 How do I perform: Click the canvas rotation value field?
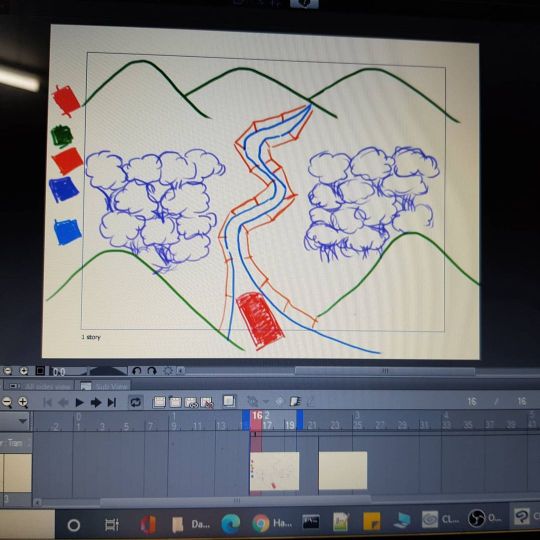68,372
